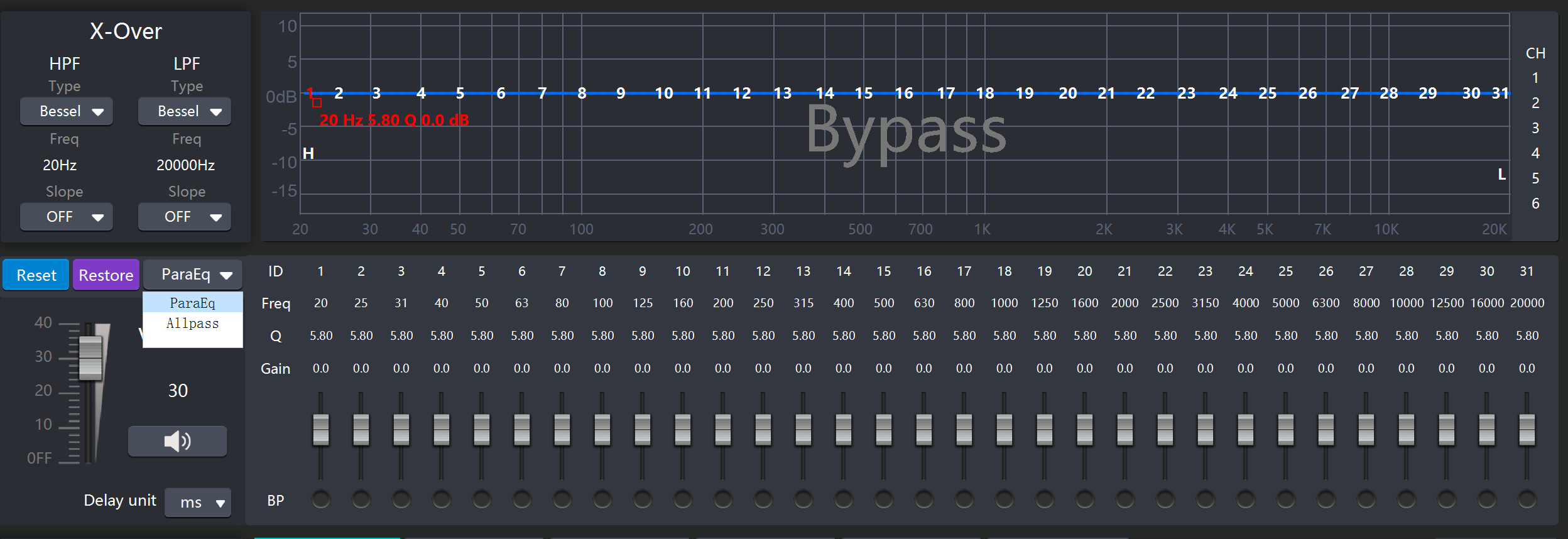Screen dimensions: 1568x539
Task: Click band 19 Gain value 0.0
Action: [x=1044, y=368]
